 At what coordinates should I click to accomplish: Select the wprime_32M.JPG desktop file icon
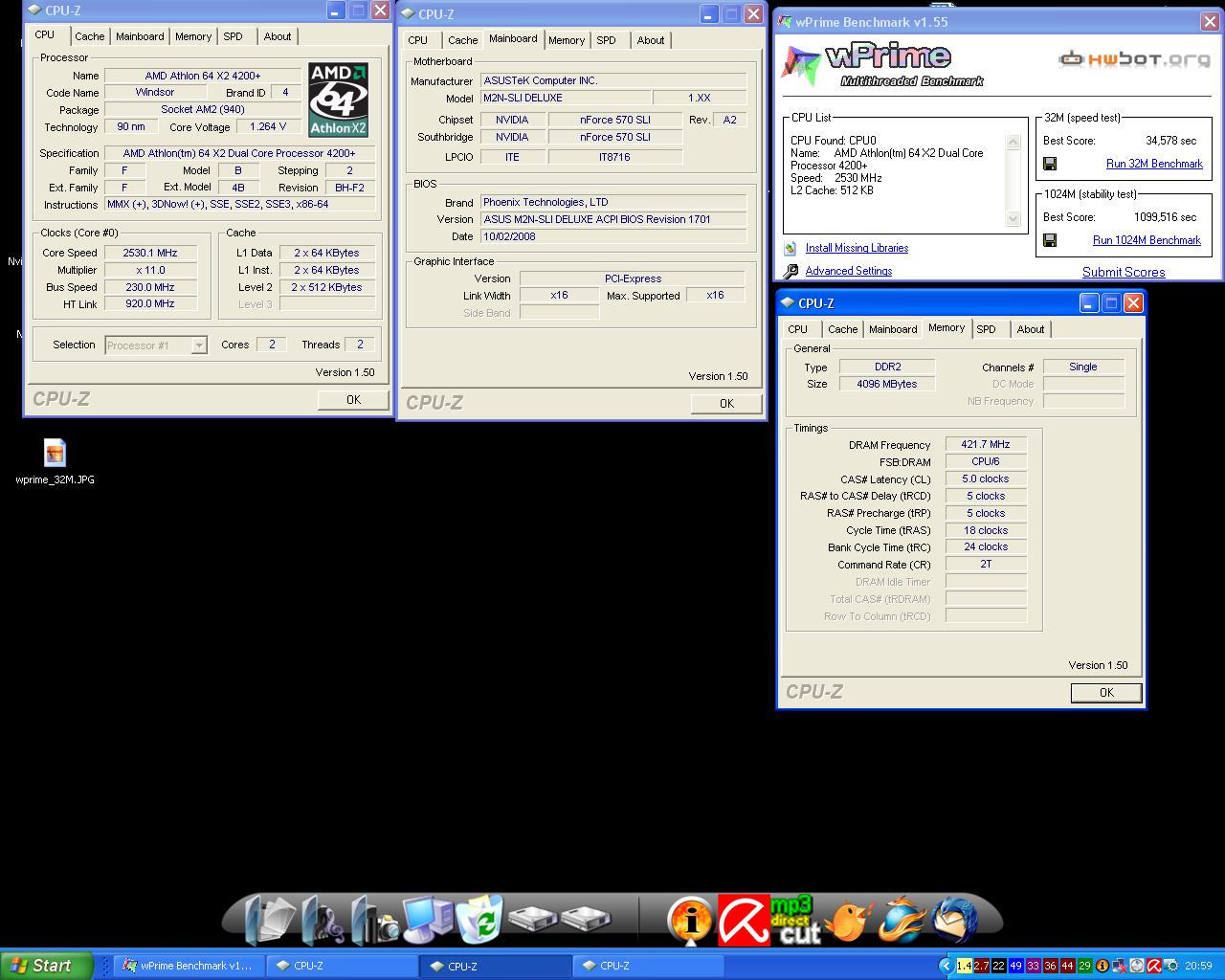(55, 453)
